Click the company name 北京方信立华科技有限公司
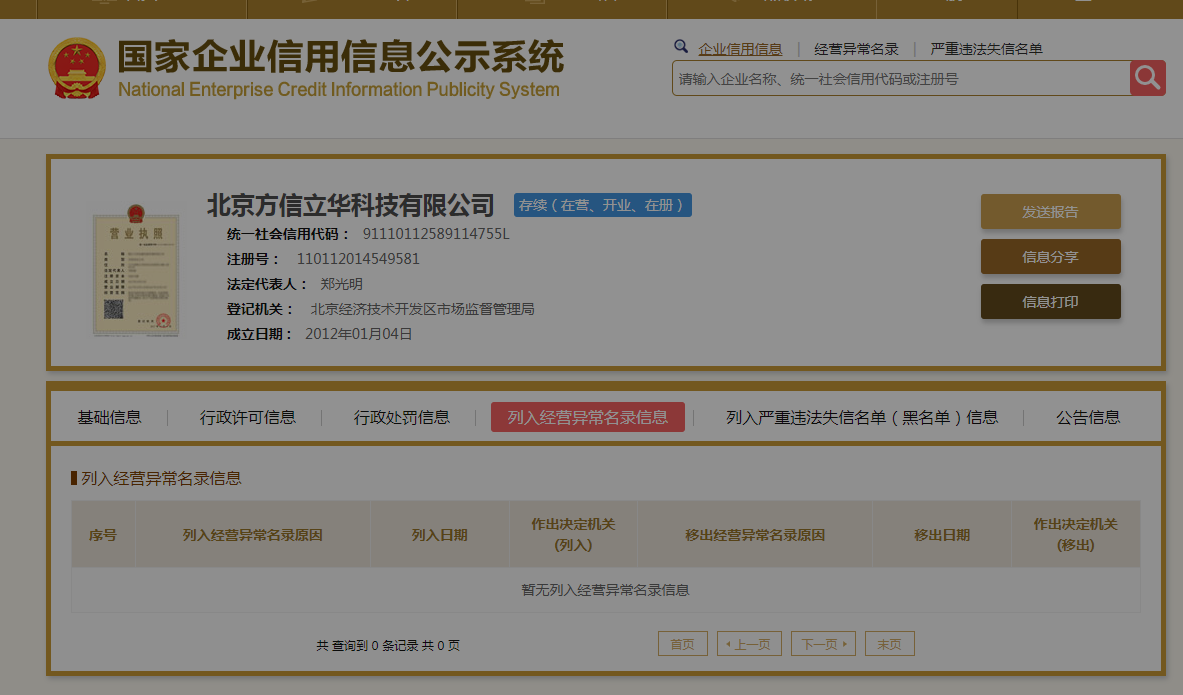 351,205
